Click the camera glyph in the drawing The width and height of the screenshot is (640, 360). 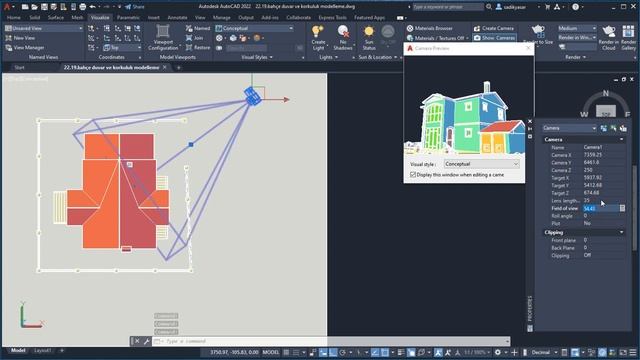click(252, 96)
